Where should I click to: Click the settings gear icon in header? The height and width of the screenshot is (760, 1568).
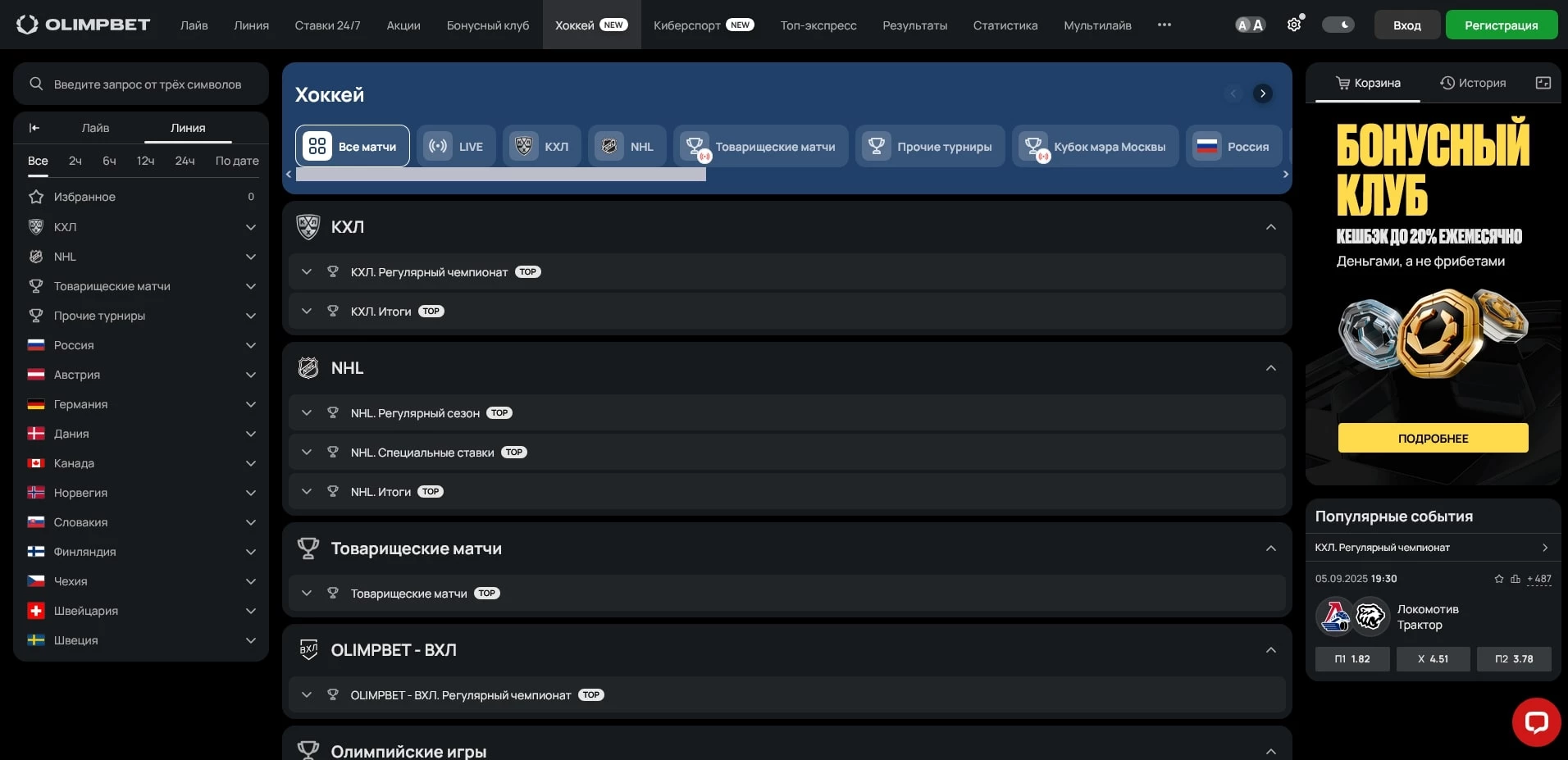tap(1293, 25)
